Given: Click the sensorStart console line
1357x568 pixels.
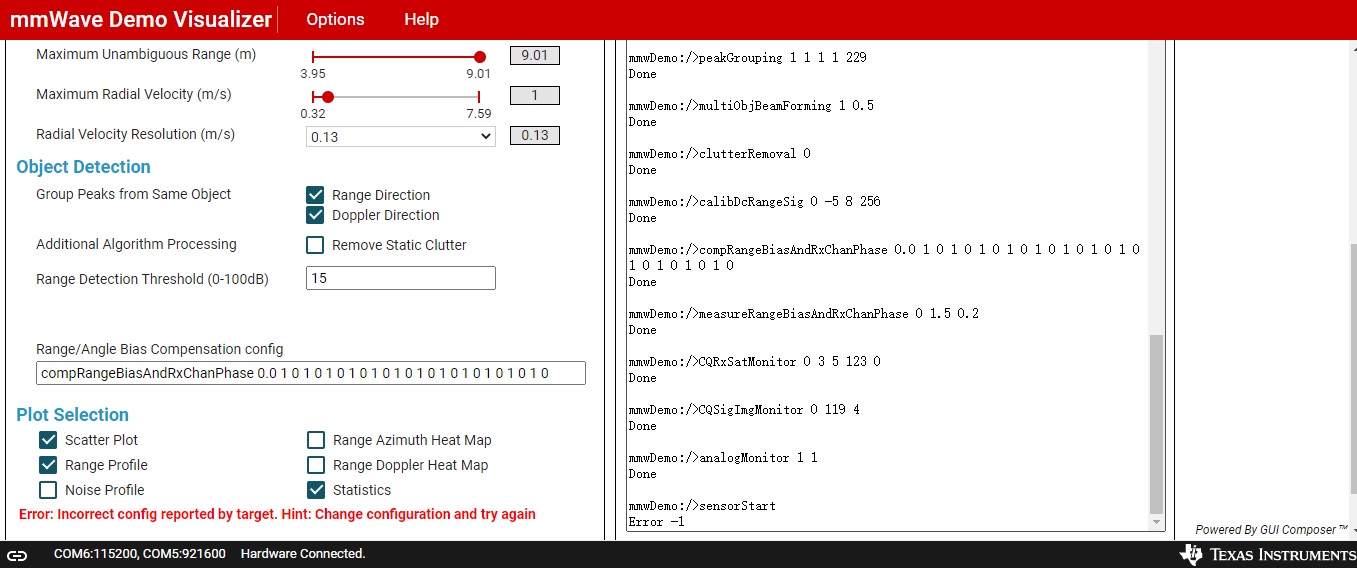Looking at the screenshot, I should pos(702,506).
